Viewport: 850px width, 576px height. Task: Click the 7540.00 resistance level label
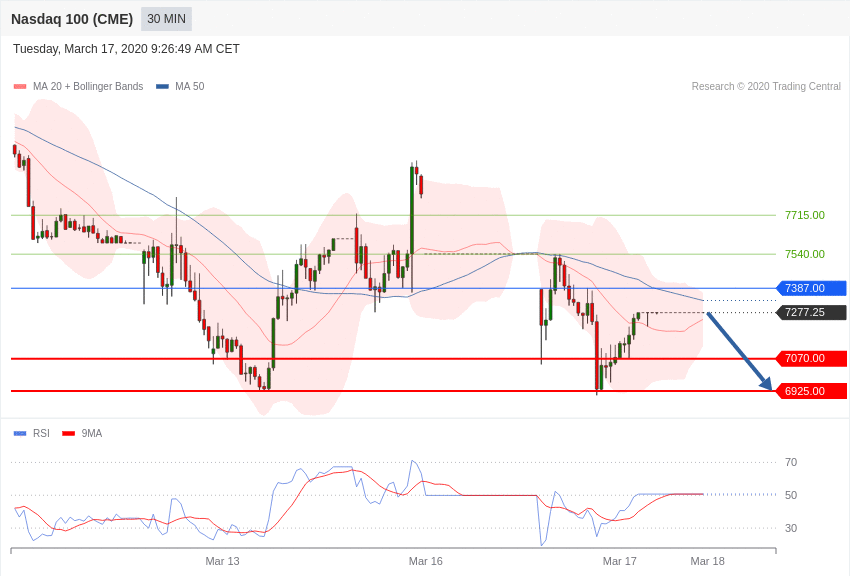coord(804,254)
